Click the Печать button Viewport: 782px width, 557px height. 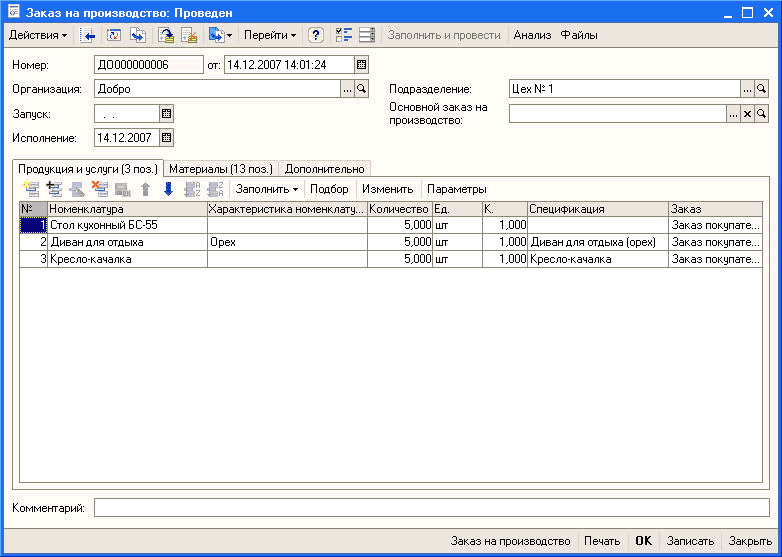coord(602,541)
